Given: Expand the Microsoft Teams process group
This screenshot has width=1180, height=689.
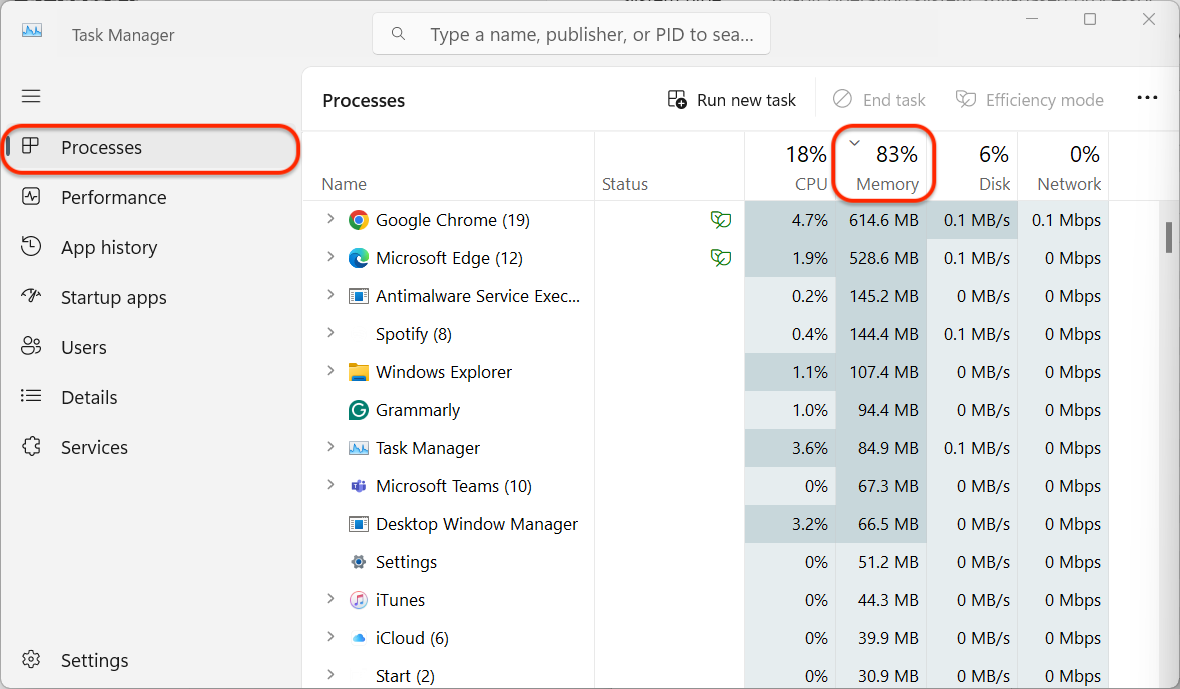Looking at the screenshot, I should (330, 484).
